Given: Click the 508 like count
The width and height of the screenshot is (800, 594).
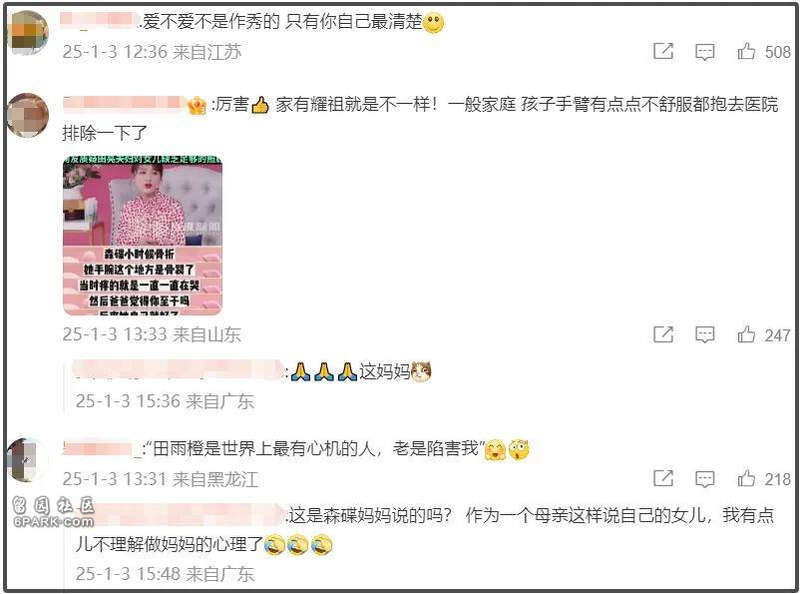Looking at the screenshot, I should [778, 52].
